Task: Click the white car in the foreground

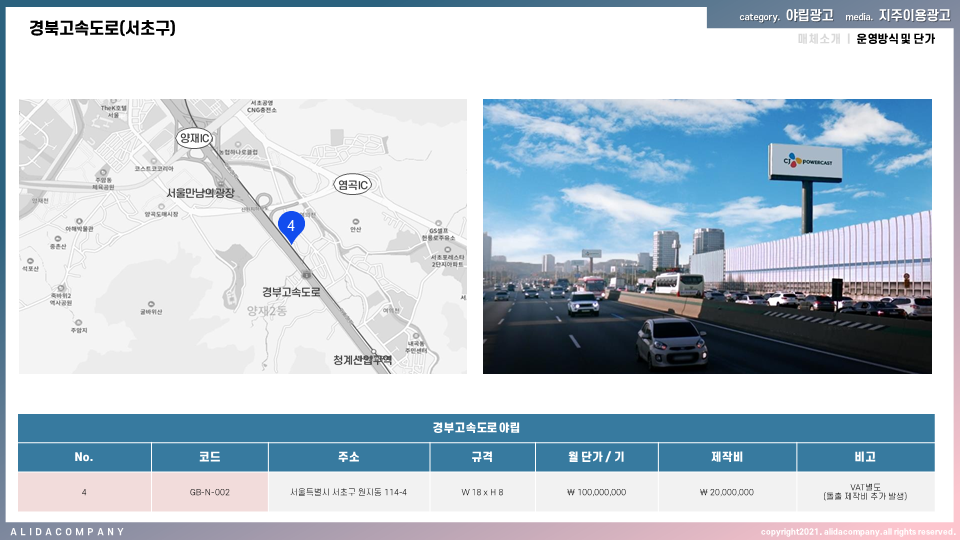Action: pos(672,342)
